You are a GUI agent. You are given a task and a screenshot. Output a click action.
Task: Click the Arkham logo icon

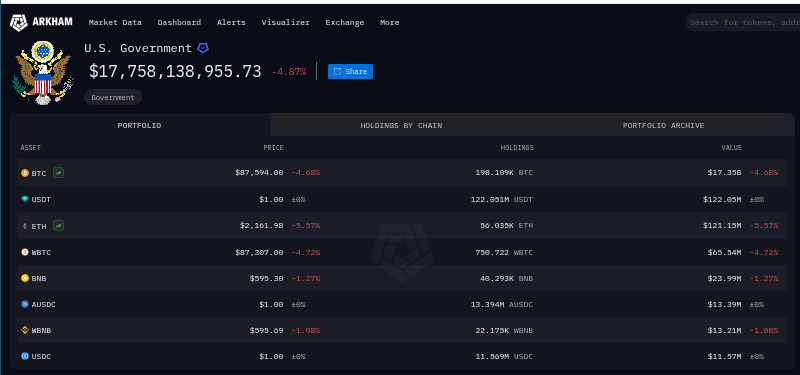[x=18, y=22]
